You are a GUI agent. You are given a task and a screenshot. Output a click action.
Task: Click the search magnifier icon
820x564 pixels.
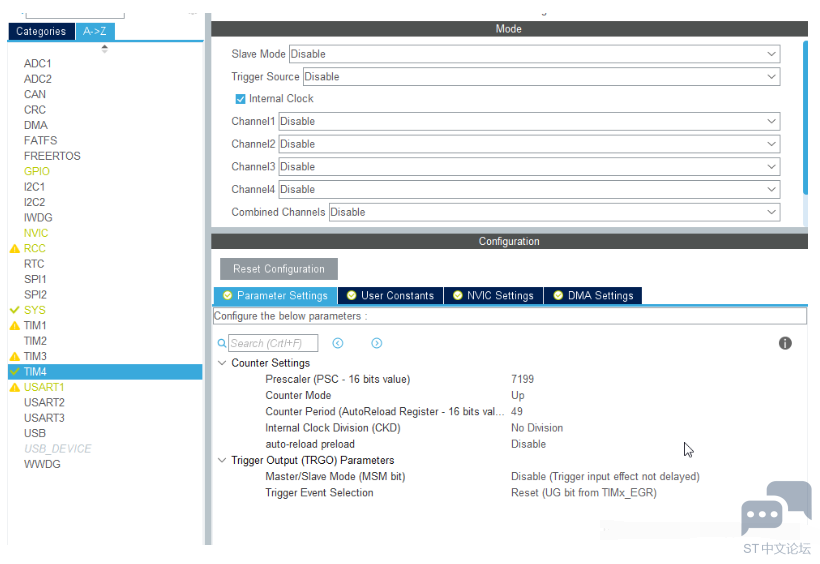tap(222, 343)
